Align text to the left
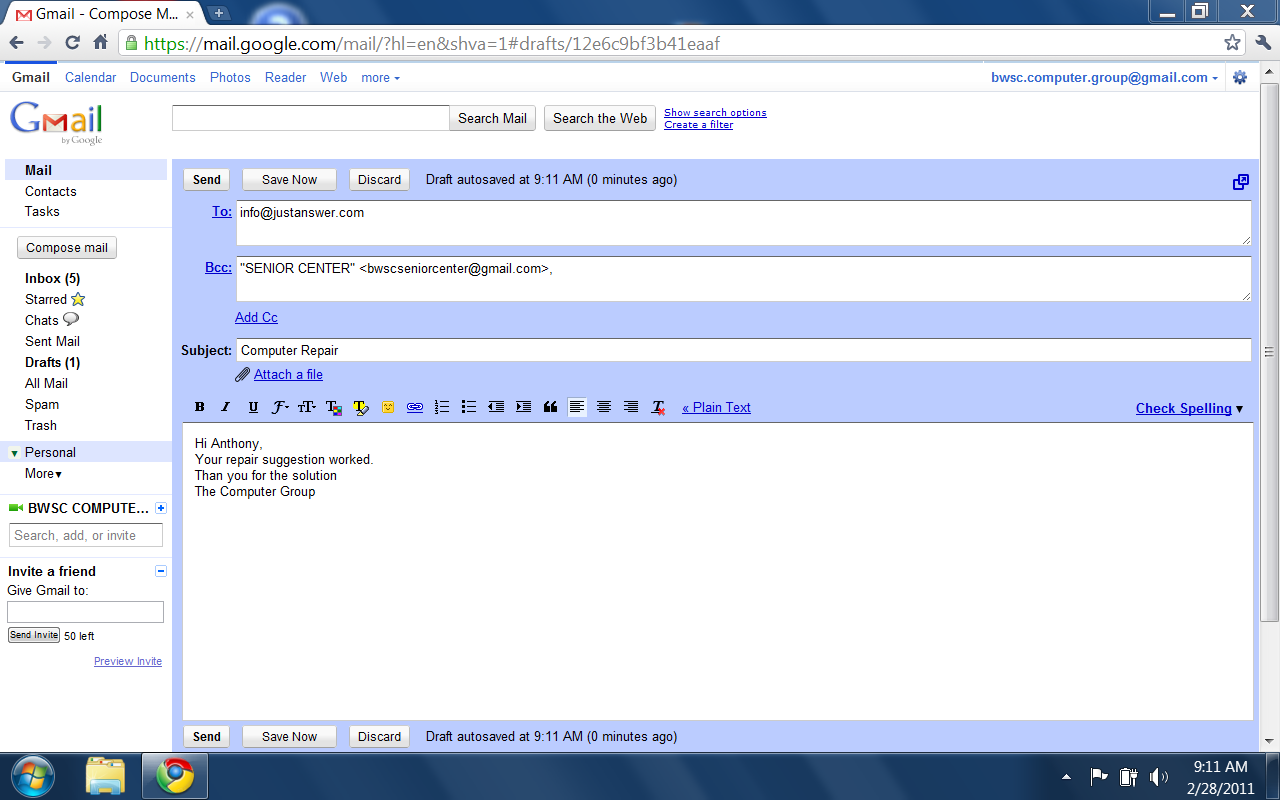The height and width of the screenshot is (800, 1280). click(577, 407)
